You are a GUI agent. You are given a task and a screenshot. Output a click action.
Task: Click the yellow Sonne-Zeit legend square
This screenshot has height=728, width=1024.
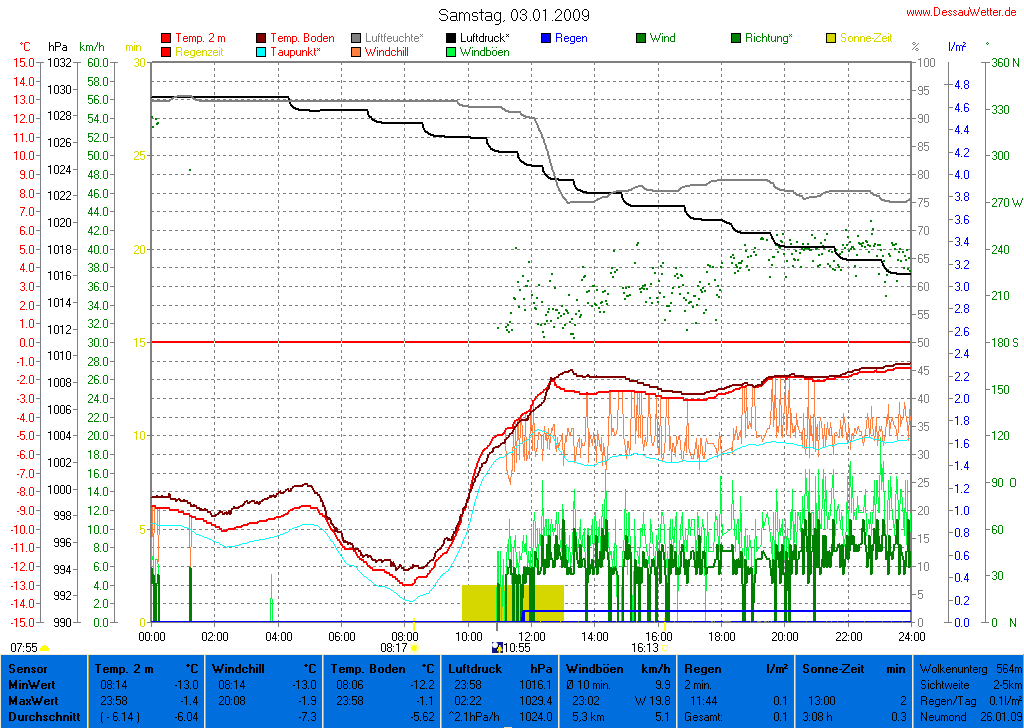[x=831, y=39]
